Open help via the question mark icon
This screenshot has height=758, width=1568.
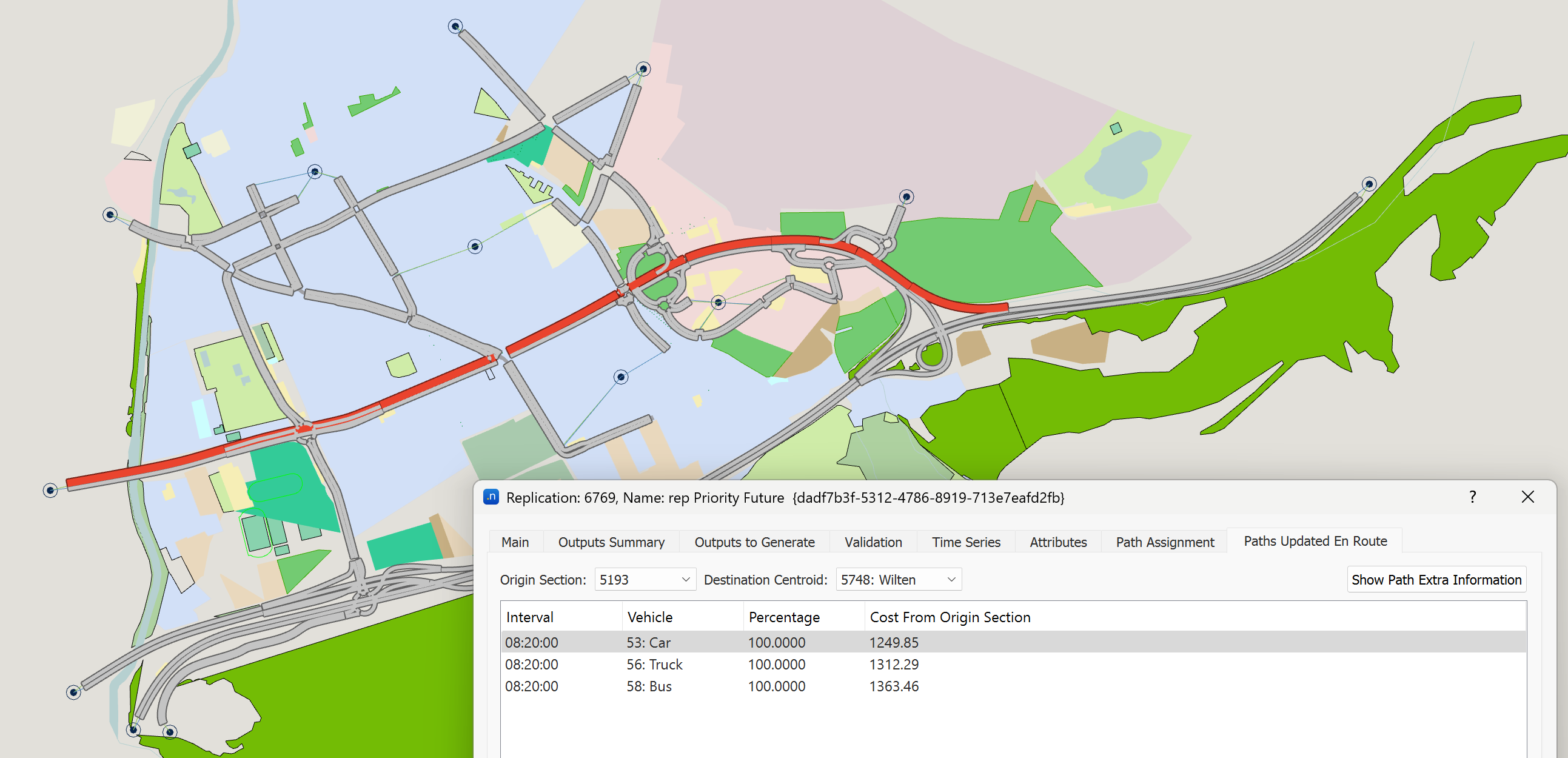[1472, 497]
